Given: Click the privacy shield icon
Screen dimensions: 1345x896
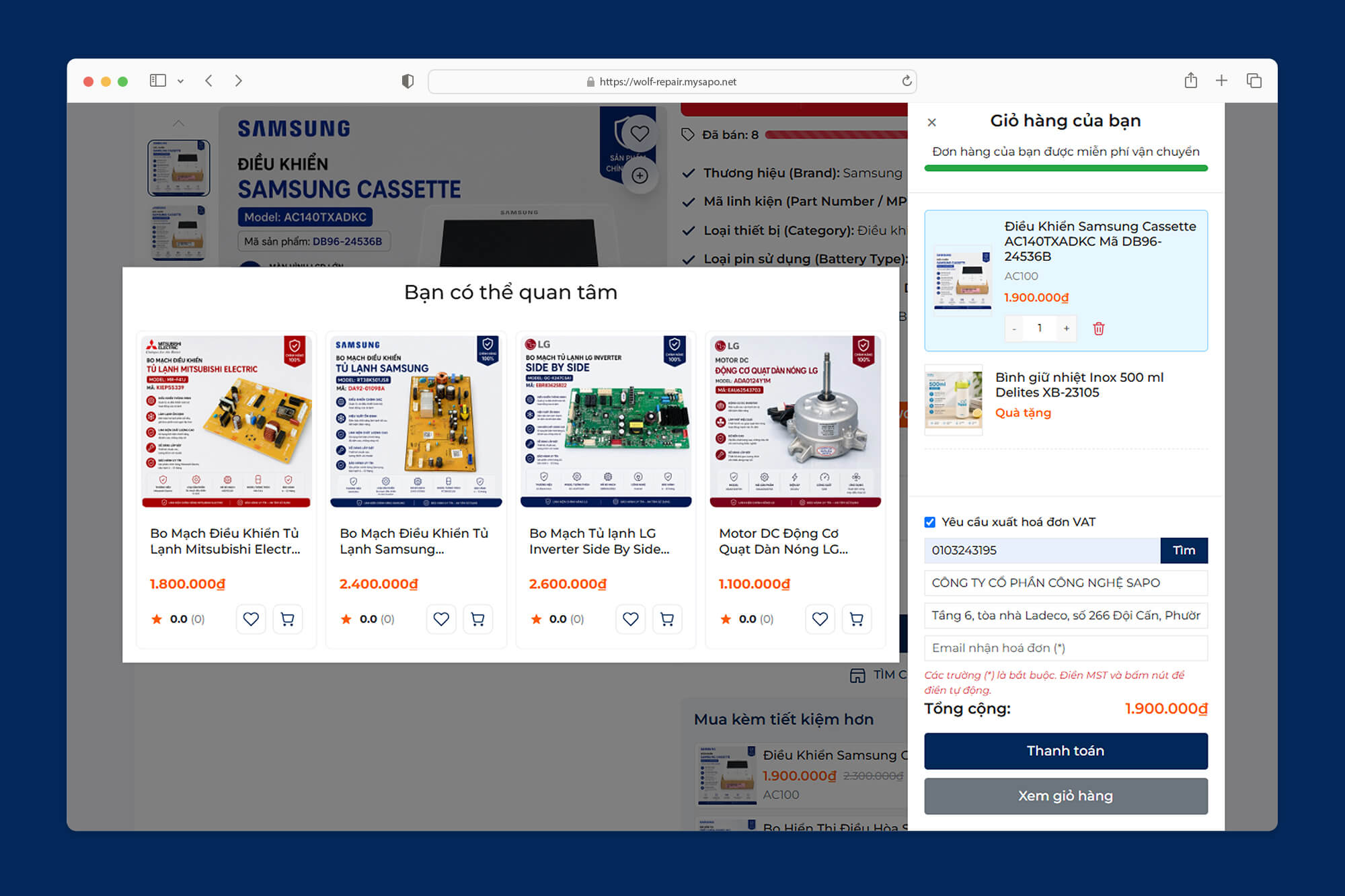Looking at the screenshot, I should coord(408,81).
